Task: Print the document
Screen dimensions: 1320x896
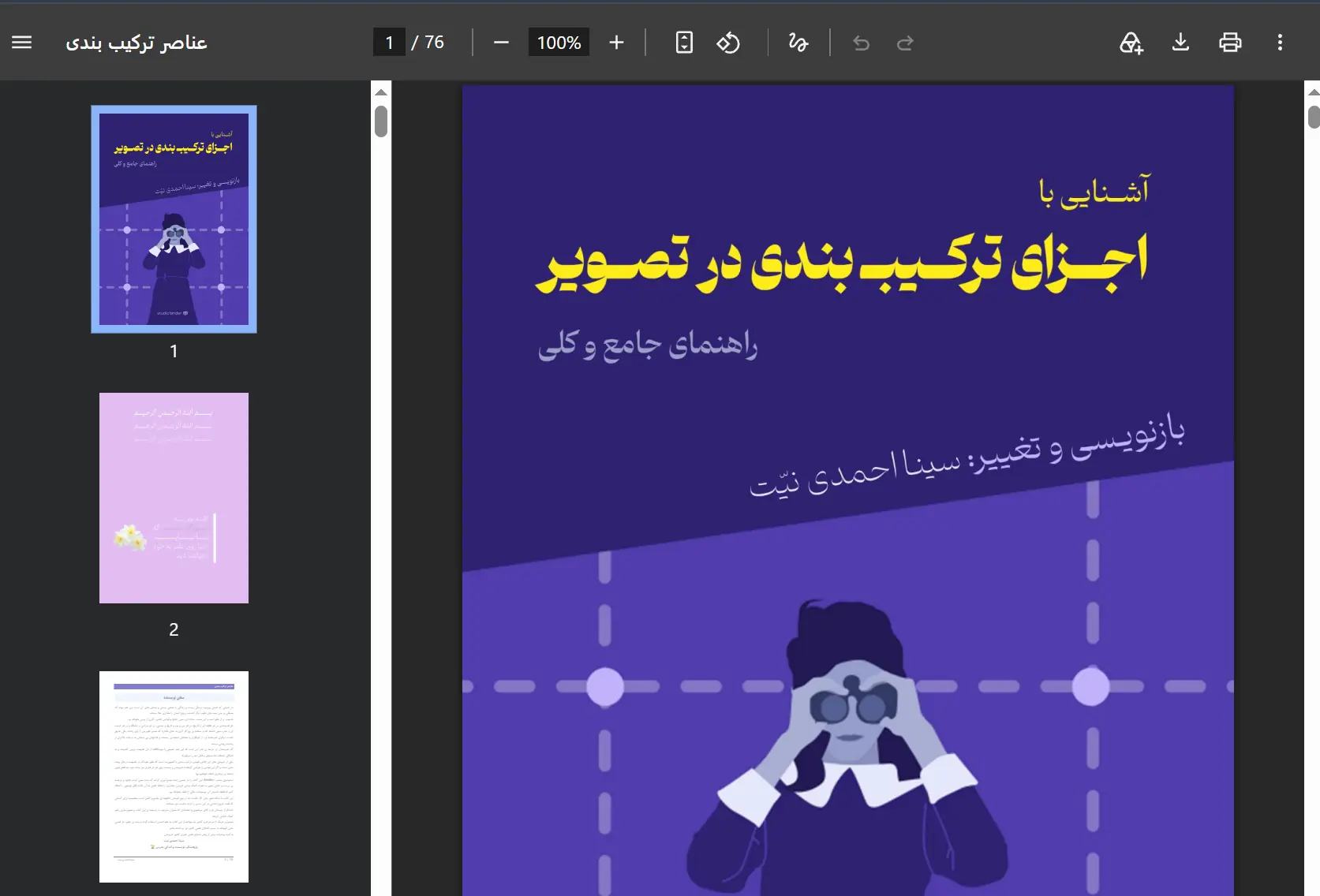Action: [1230, 43]
